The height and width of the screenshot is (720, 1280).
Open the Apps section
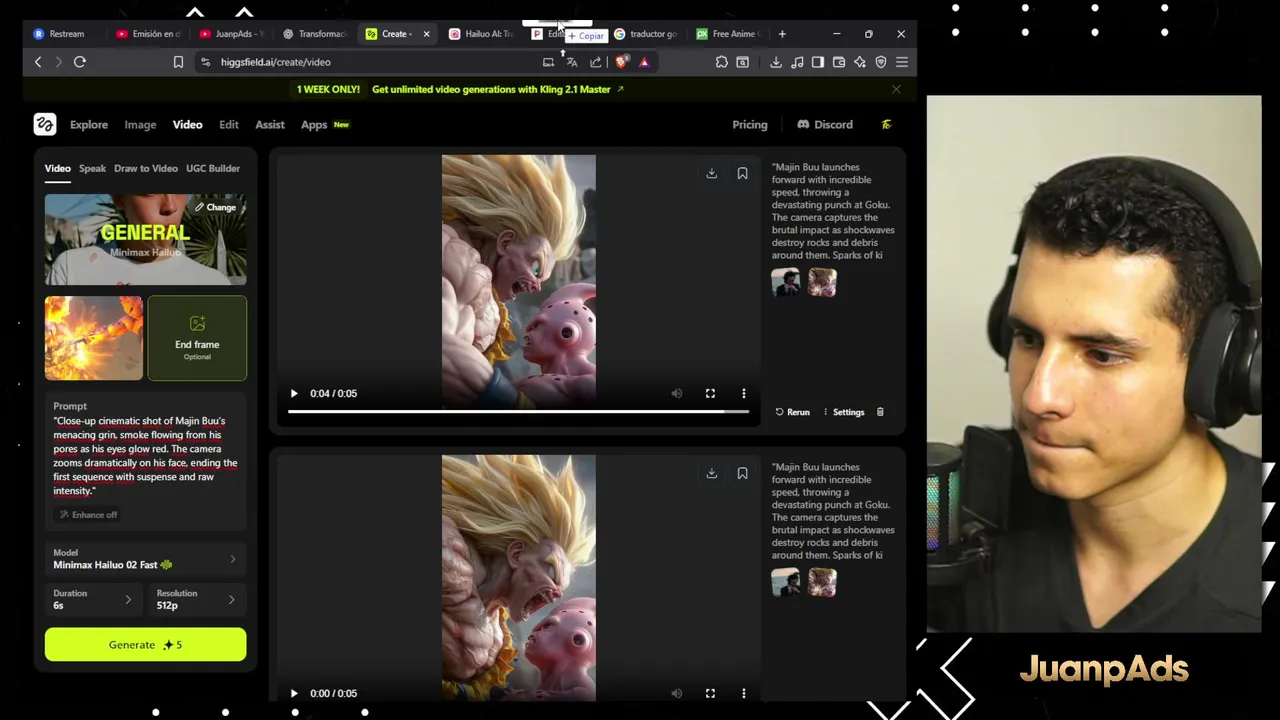(x=314, y=125)
